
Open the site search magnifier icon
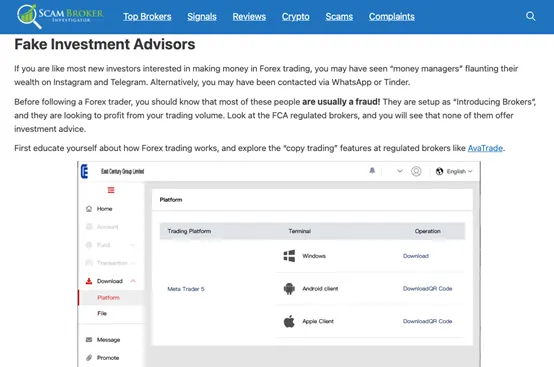(530, 16)
